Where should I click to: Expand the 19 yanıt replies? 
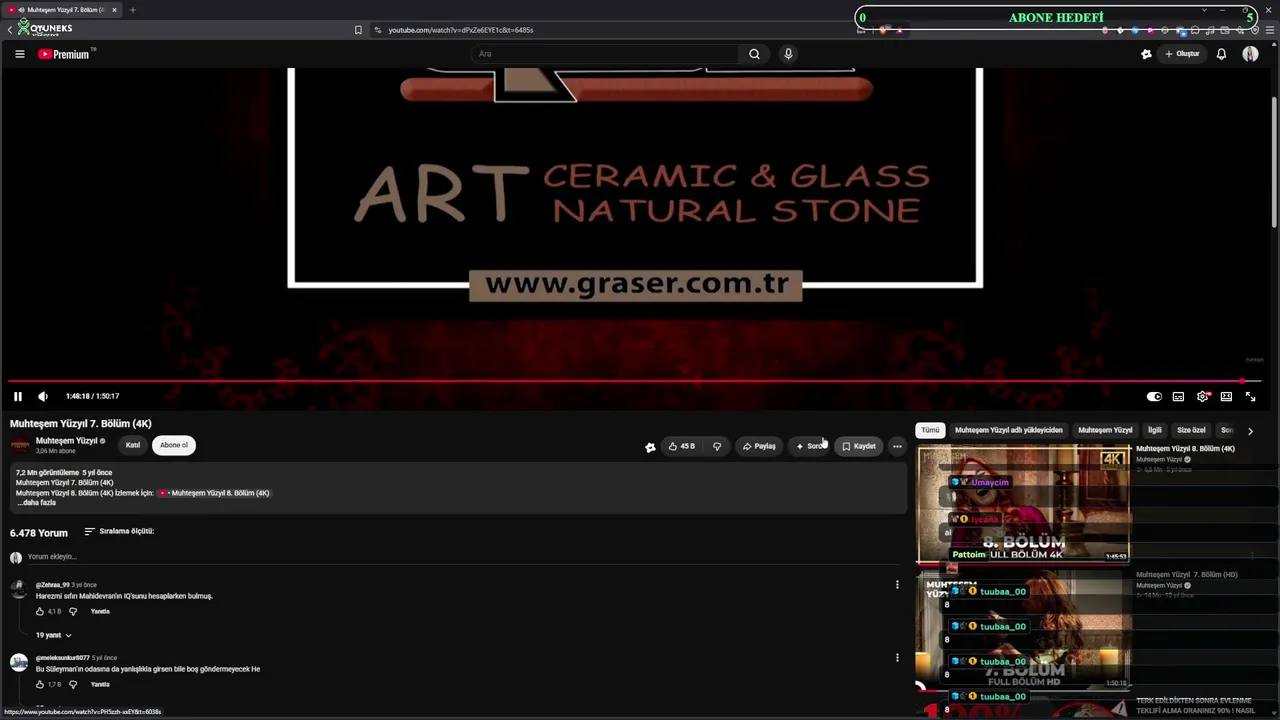(53, 635)
